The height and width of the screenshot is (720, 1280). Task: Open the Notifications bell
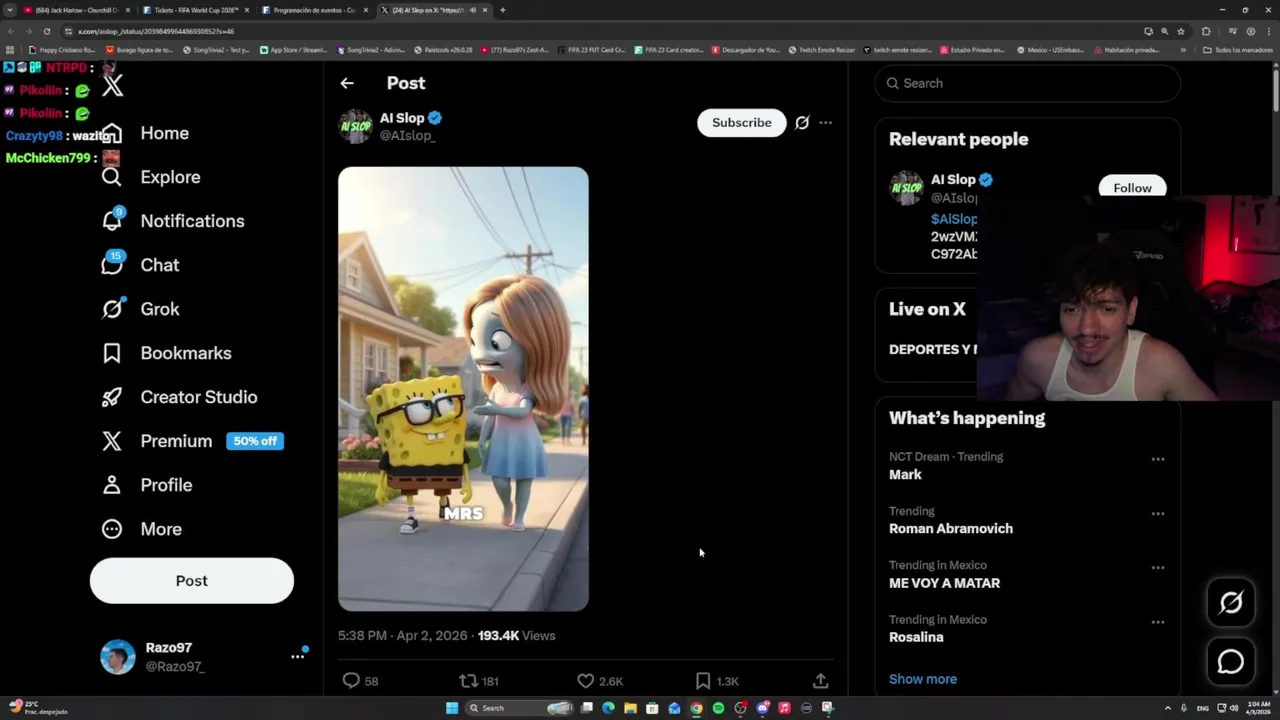(112, 220)
